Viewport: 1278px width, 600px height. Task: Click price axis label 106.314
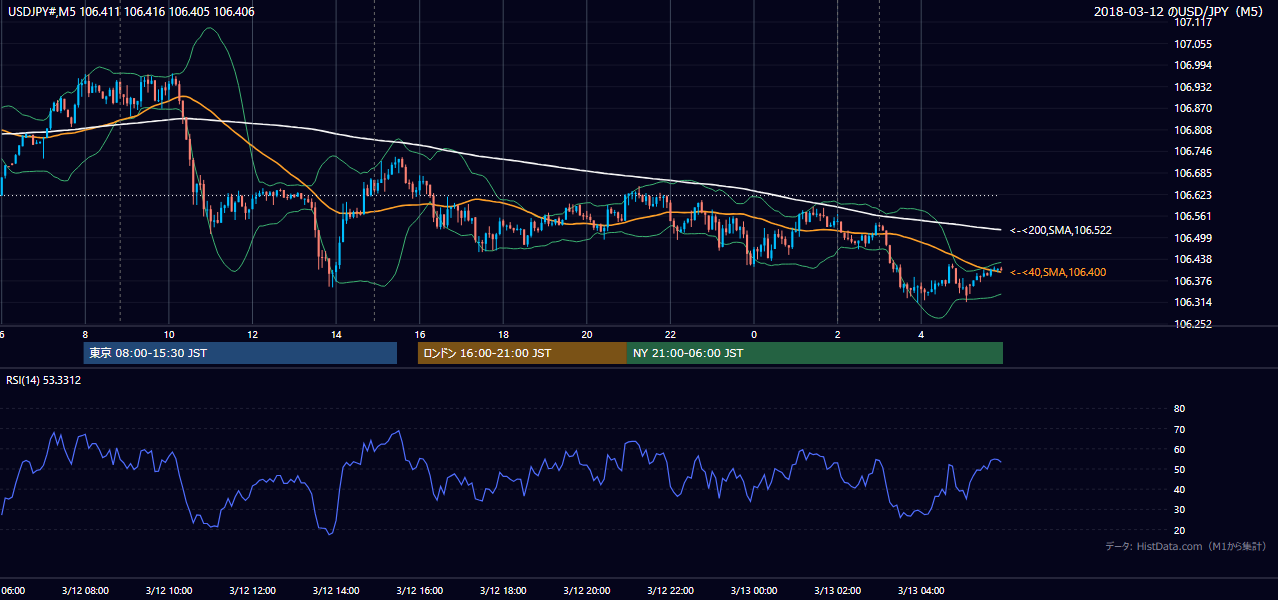1192,302
